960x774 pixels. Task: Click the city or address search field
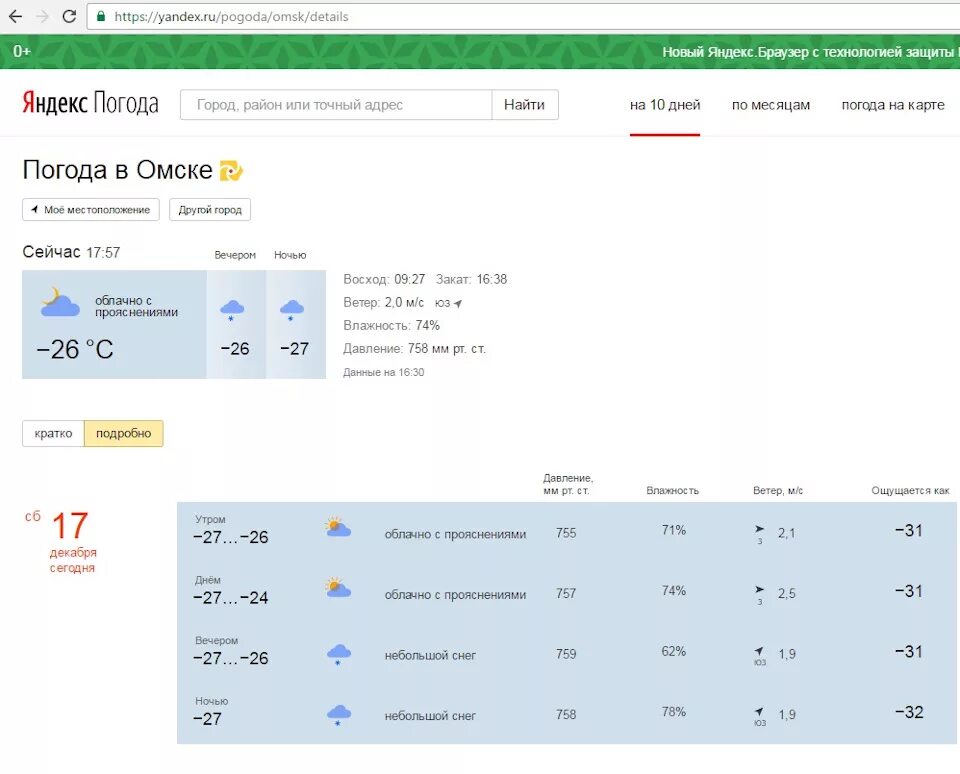click(336, 105)
